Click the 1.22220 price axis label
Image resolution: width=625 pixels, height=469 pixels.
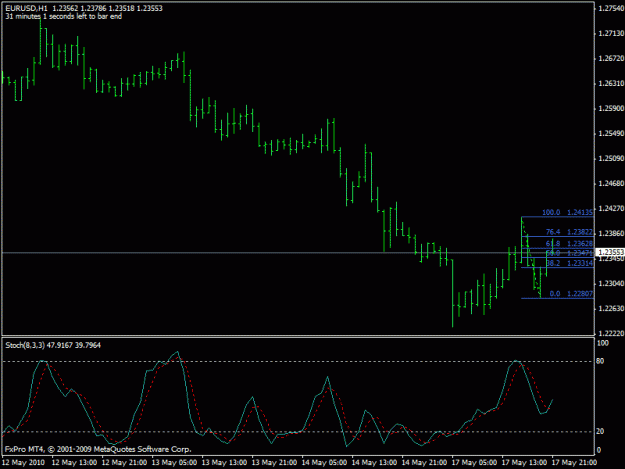[x=611, y=333]
